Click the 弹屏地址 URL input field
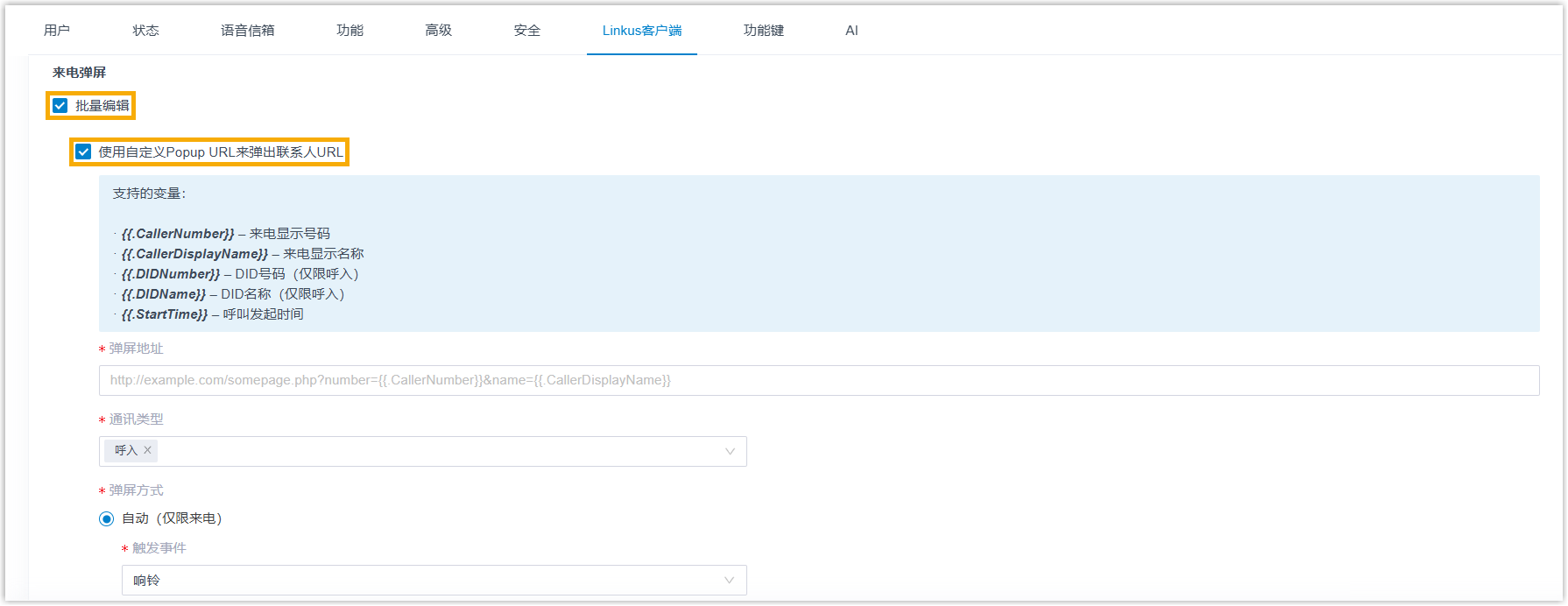The height and width of the screenshot is (606, 1568). [x=818, y=381]
